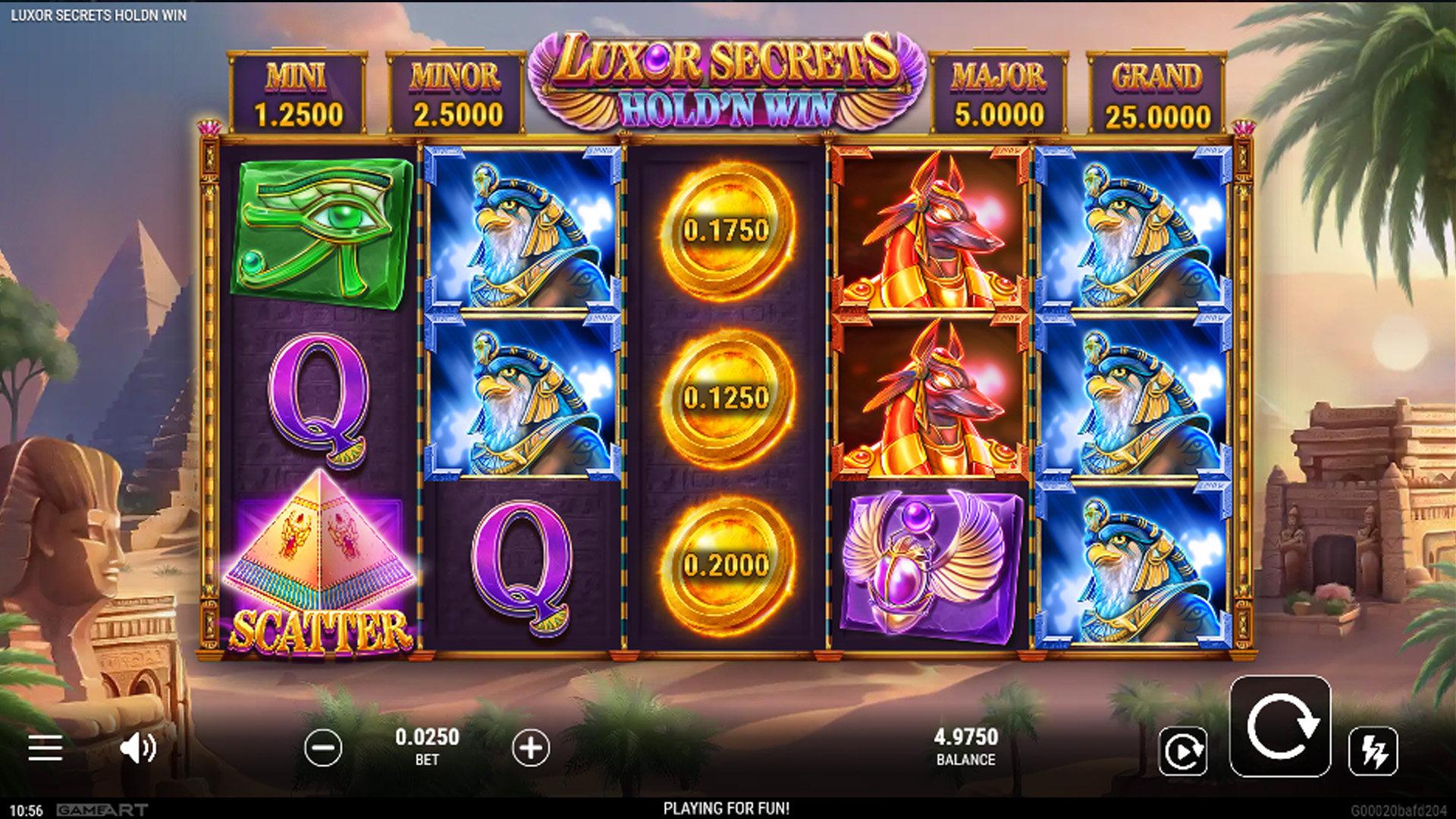Select the MAJOR 5.0000 jackpot panel
This screenshot has width=1456, height=819.
point(999,94)
